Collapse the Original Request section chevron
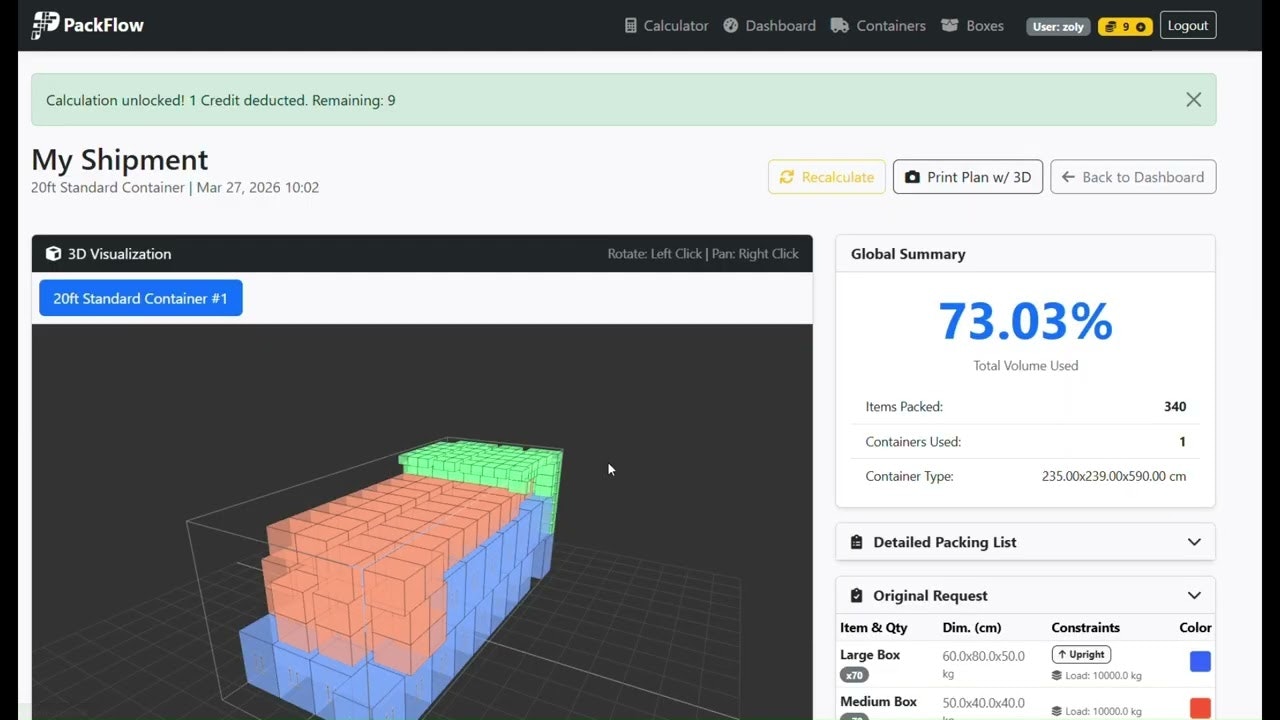This screenshot has height=720, width=1280. click(1194, 595)
